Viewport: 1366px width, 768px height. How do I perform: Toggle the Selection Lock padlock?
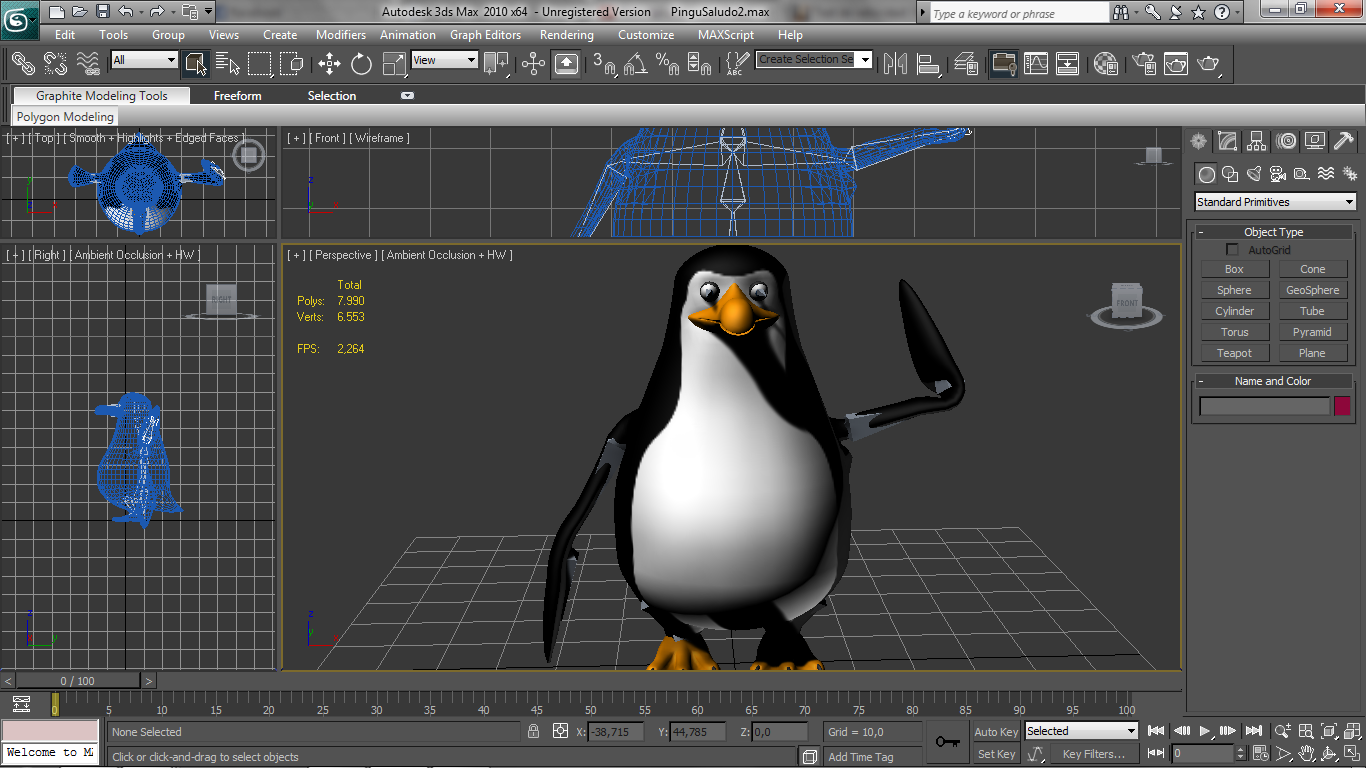coord(534,732)
